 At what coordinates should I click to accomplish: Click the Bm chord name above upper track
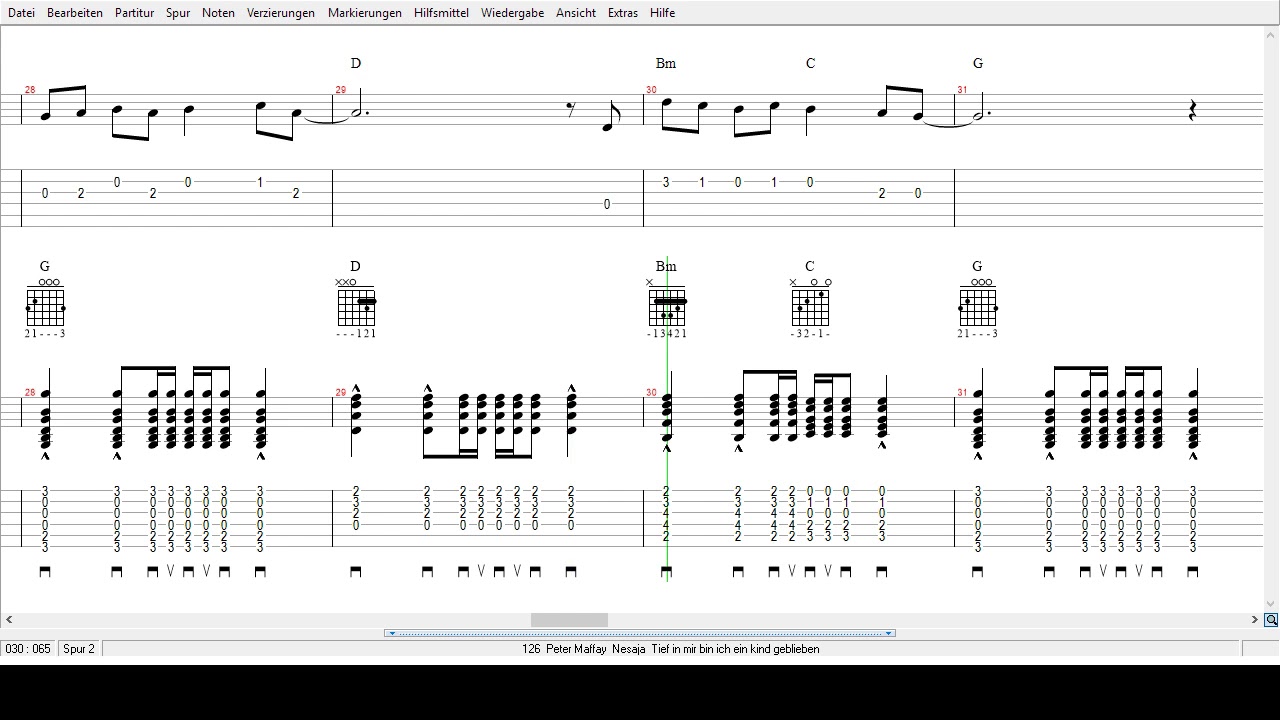click(666, 63)
